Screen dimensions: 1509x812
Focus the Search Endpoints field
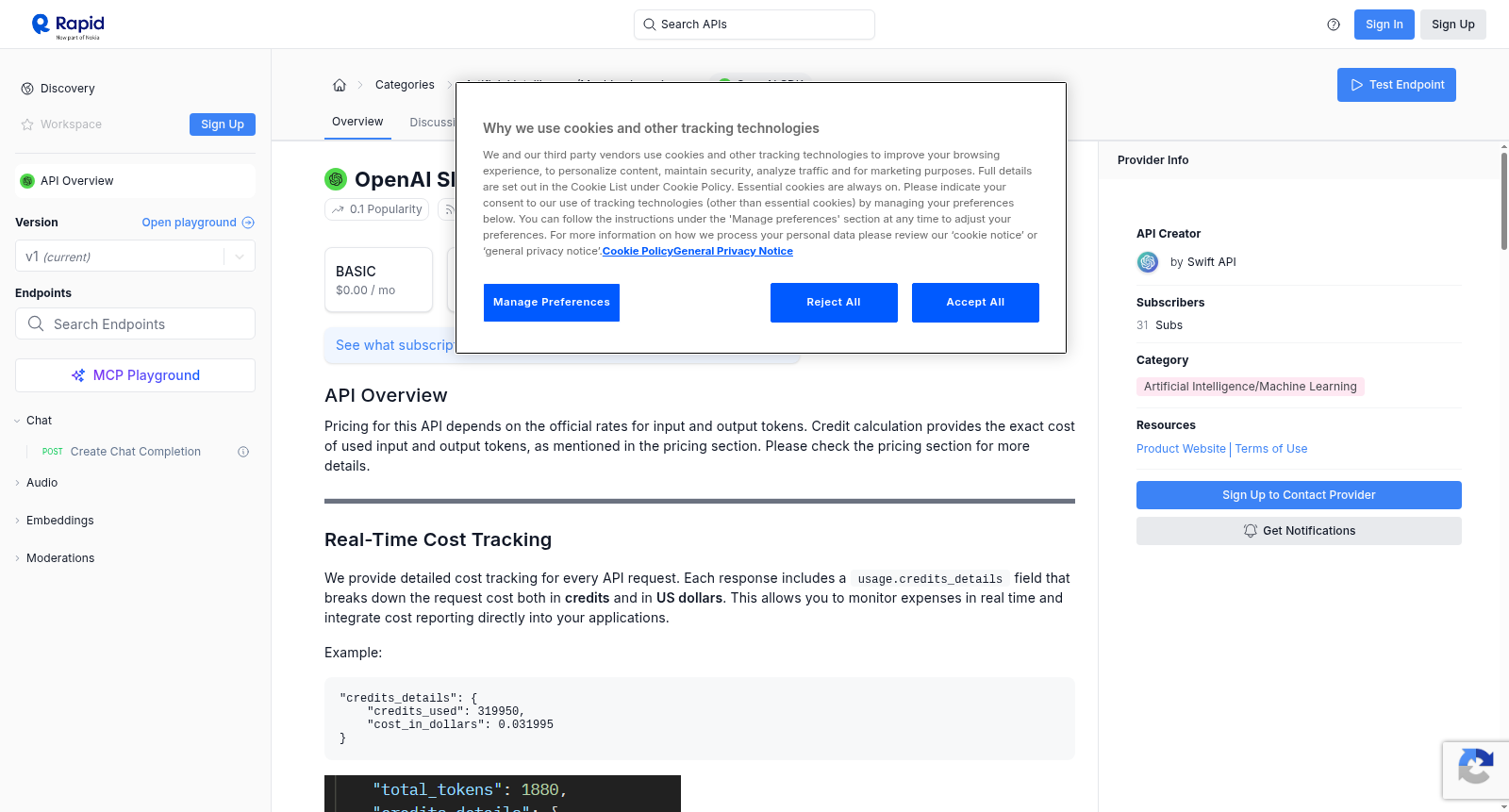[135, 323]
